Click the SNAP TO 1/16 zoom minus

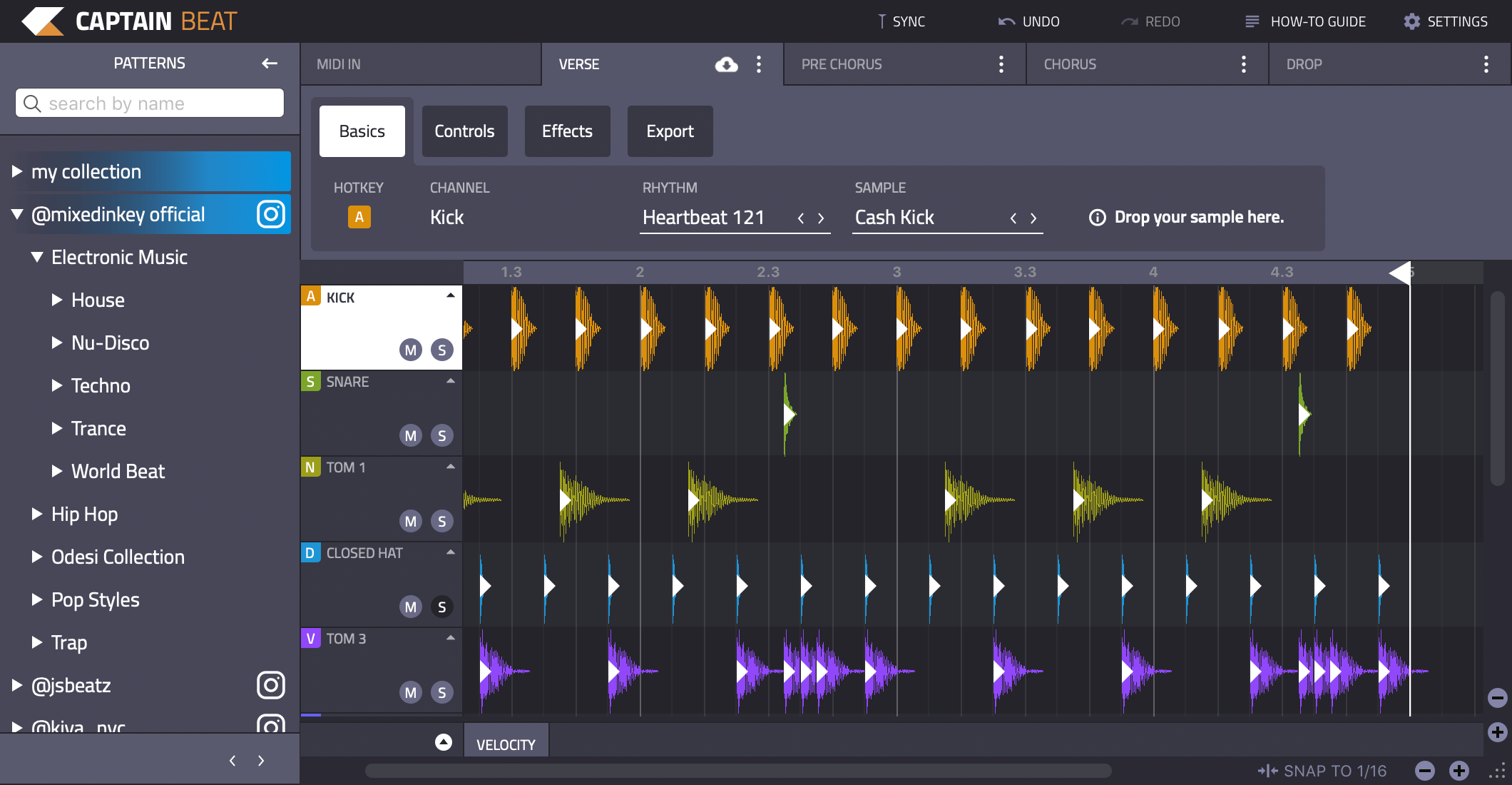[x=1426, y=770]
